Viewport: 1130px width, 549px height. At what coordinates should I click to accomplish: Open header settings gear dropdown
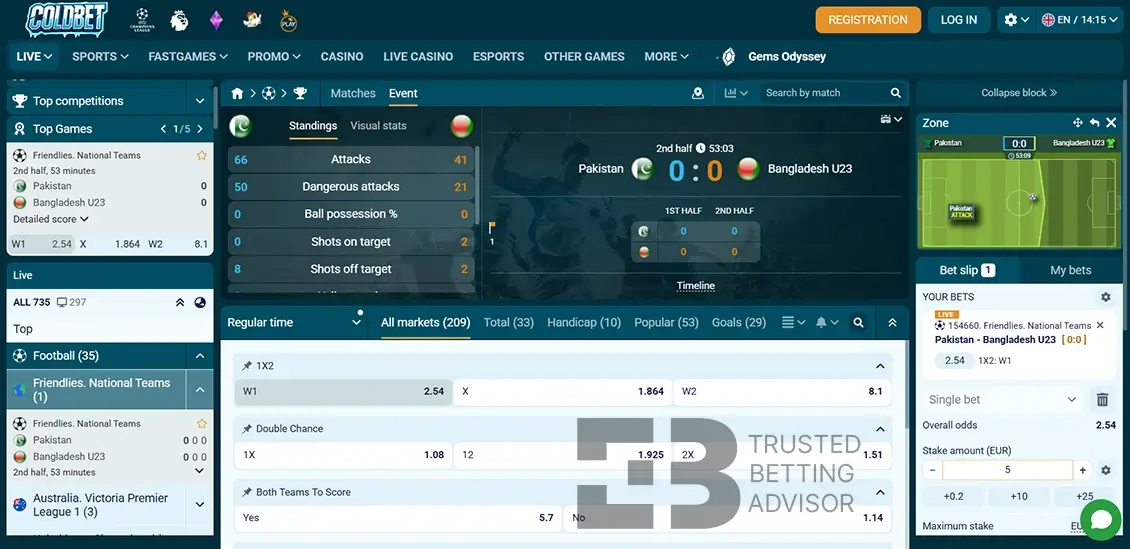(x=1016, y=20)
